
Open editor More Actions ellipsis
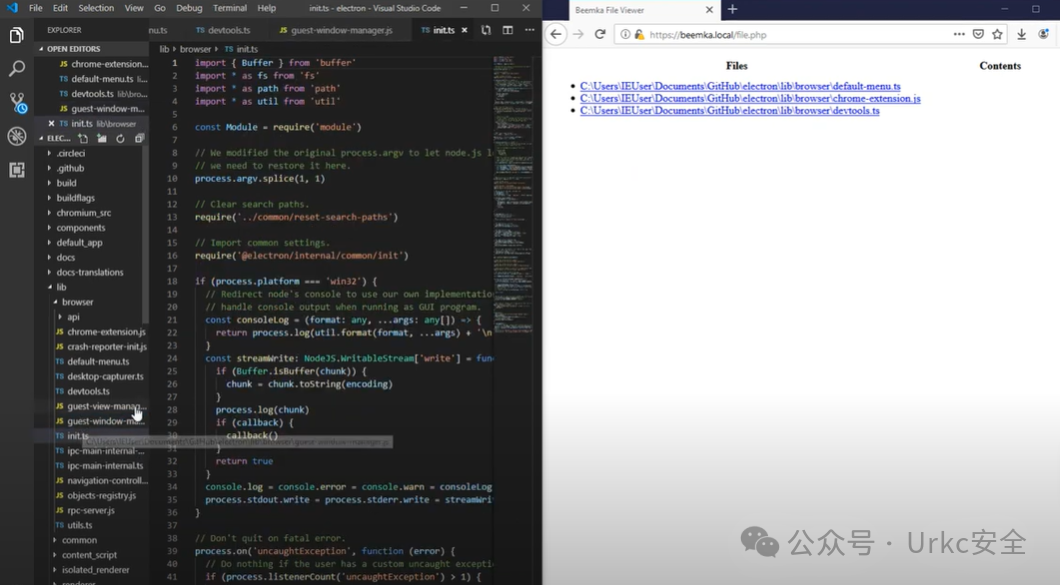point(529,30)
